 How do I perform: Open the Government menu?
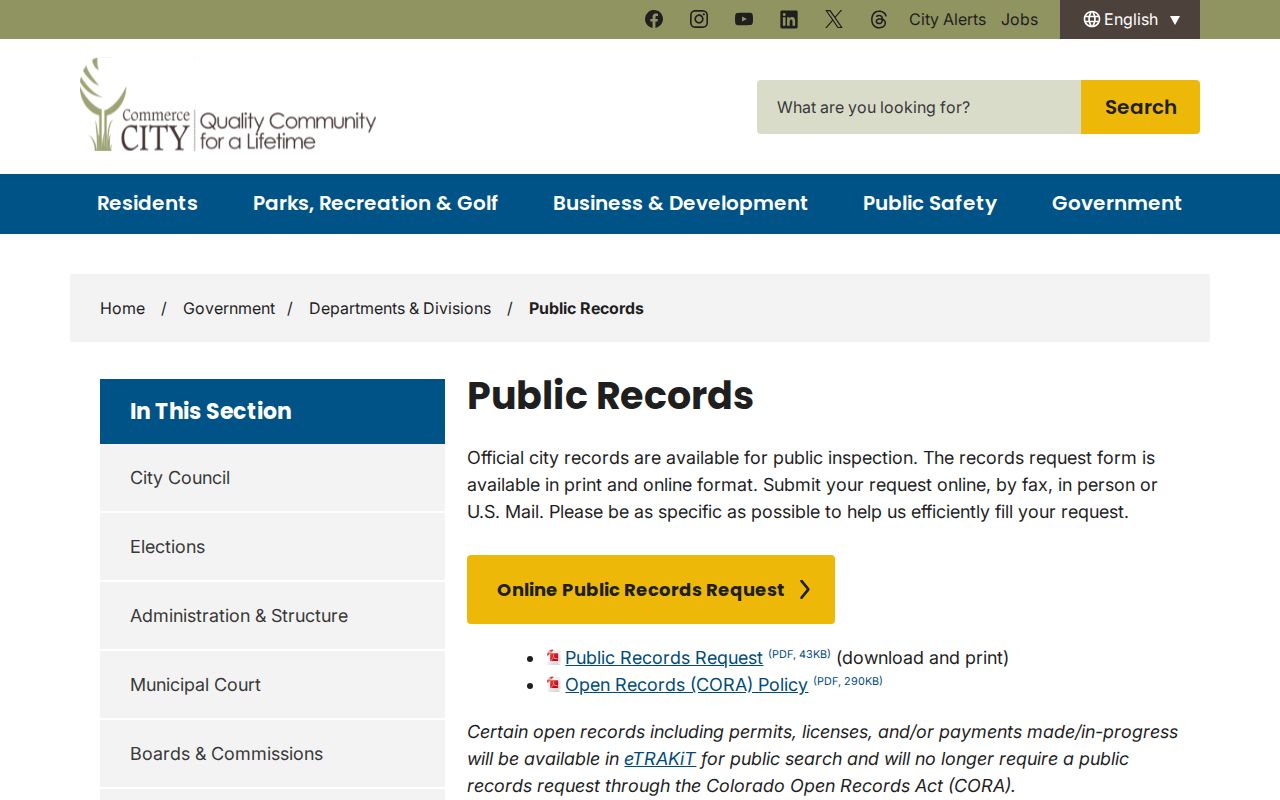[1117, 203]
